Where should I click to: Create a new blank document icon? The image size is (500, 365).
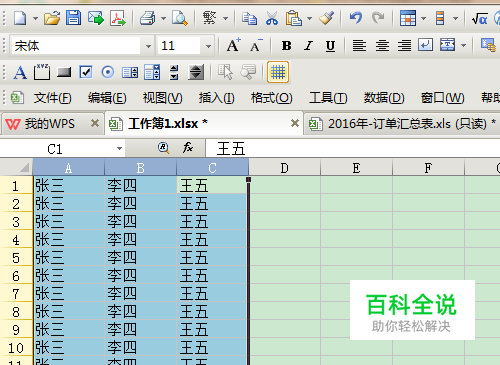point(20,18)
